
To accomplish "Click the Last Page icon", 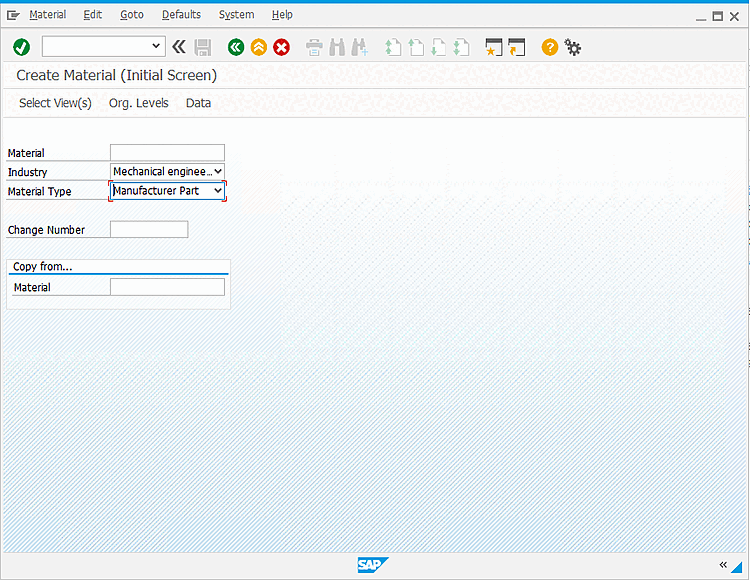I will pyautogui.click(x=461, y=47).
